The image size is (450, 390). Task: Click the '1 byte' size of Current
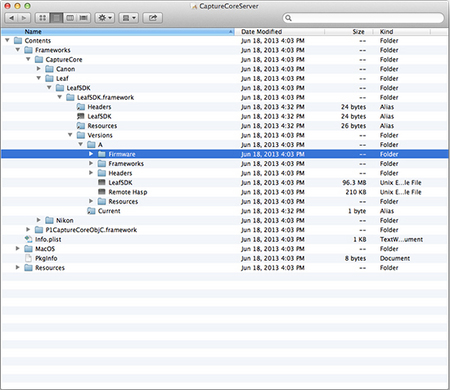[357, 211]
